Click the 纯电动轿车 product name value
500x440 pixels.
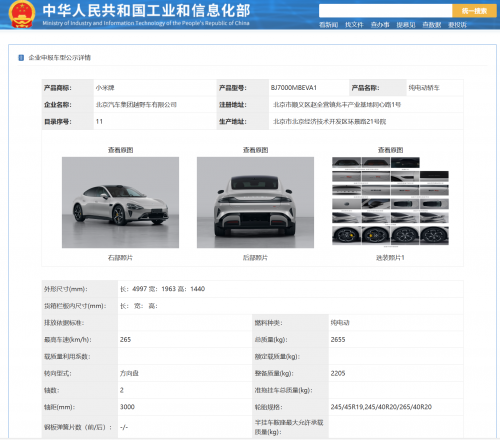click(424, 88)
